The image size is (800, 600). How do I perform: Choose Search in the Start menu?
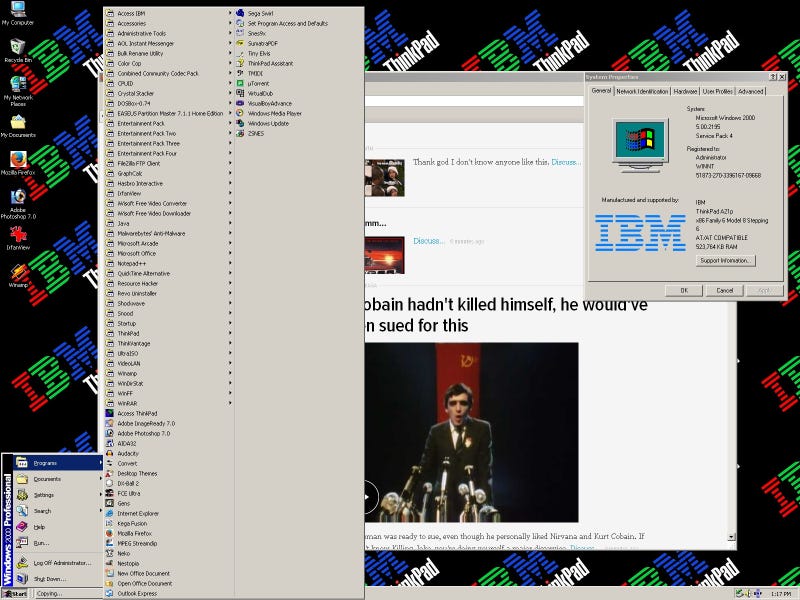58,511
